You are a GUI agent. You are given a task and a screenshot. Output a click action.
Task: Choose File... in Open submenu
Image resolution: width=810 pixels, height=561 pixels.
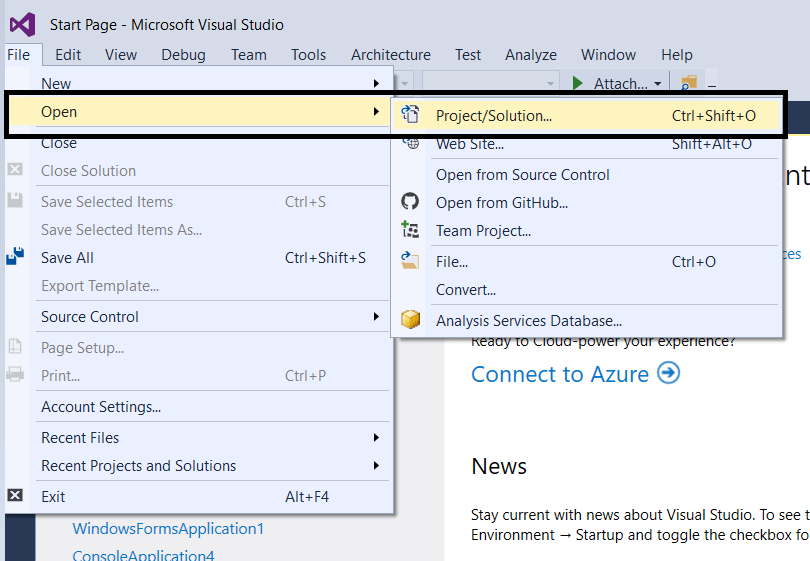(586, 261)
